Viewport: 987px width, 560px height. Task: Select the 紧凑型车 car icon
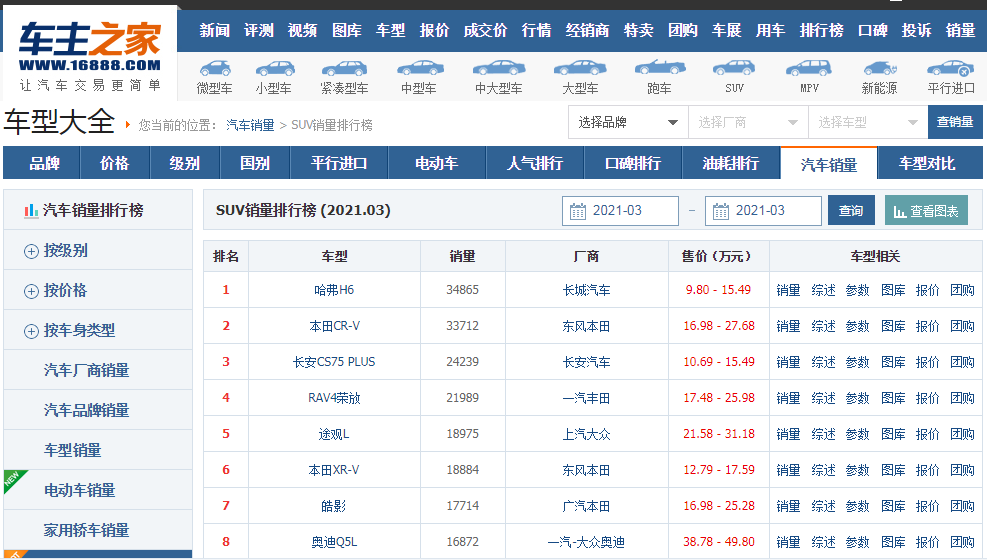coord(344,68)
